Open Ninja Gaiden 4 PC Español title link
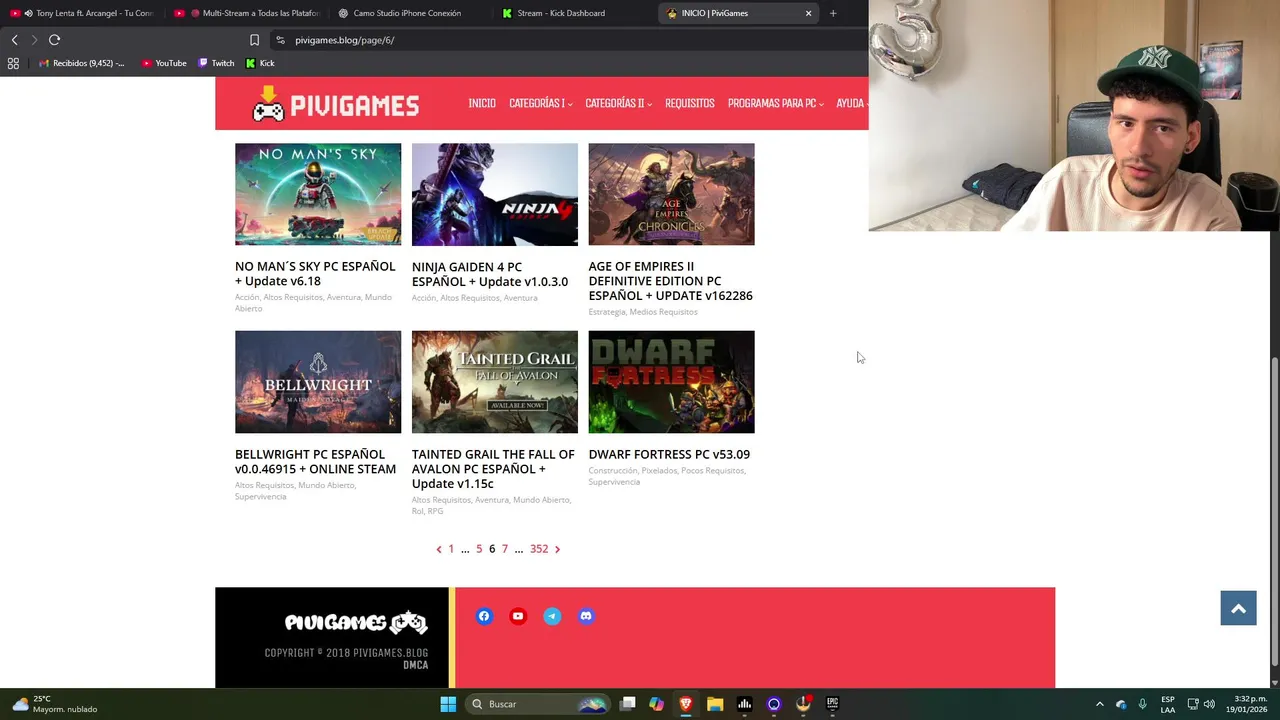The height and width of the screenshot is (720, 1280). pyautogui.click(x=490, y=274)
